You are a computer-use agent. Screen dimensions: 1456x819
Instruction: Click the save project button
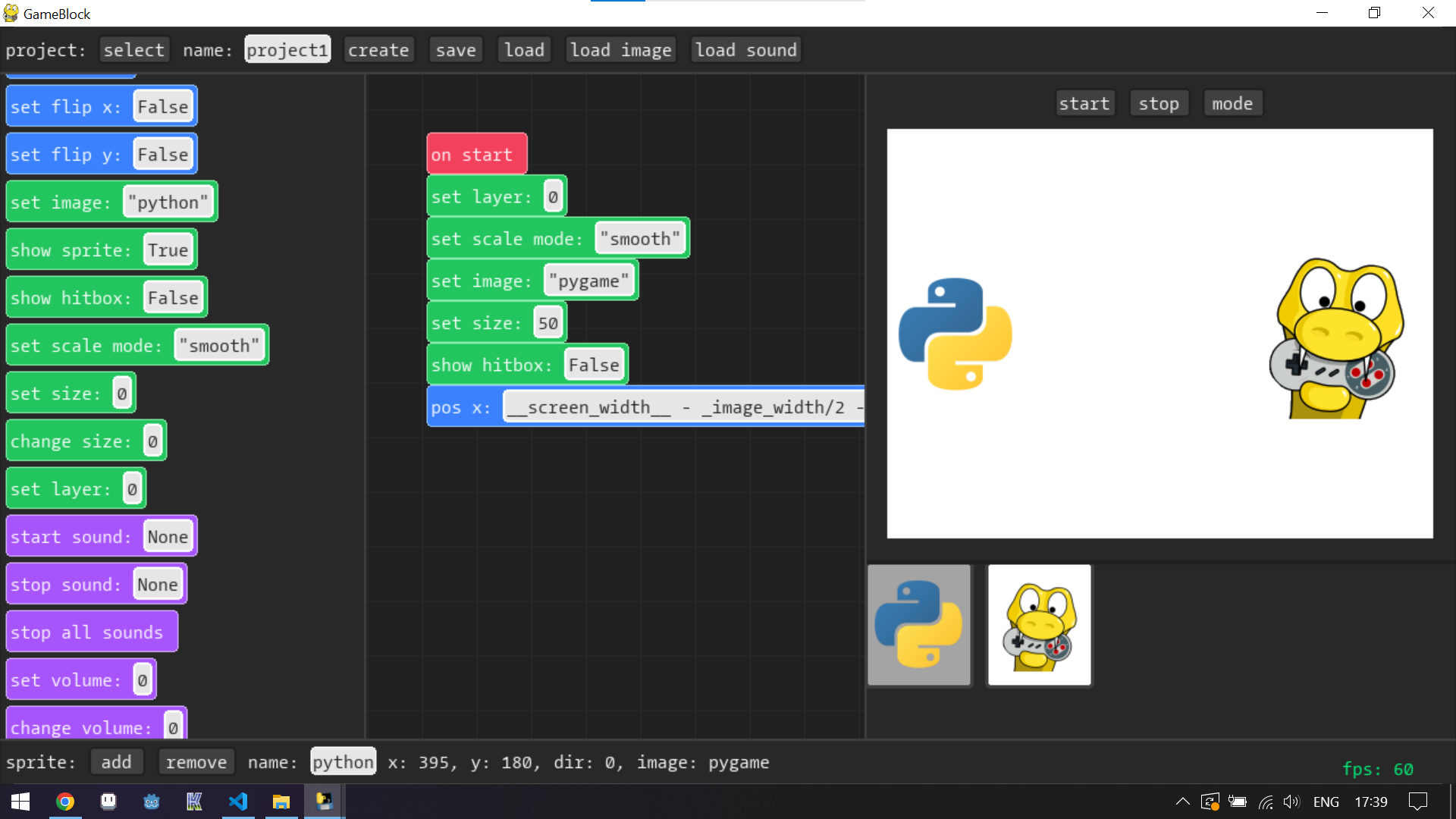point(456,50)
